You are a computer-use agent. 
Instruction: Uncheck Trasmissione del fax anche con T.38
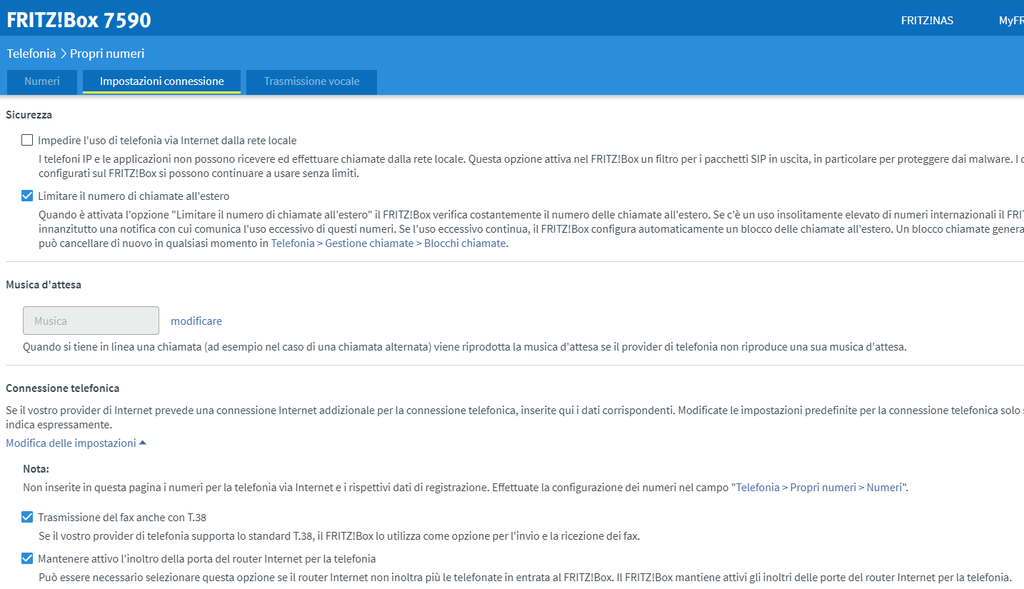click(27, 517)
